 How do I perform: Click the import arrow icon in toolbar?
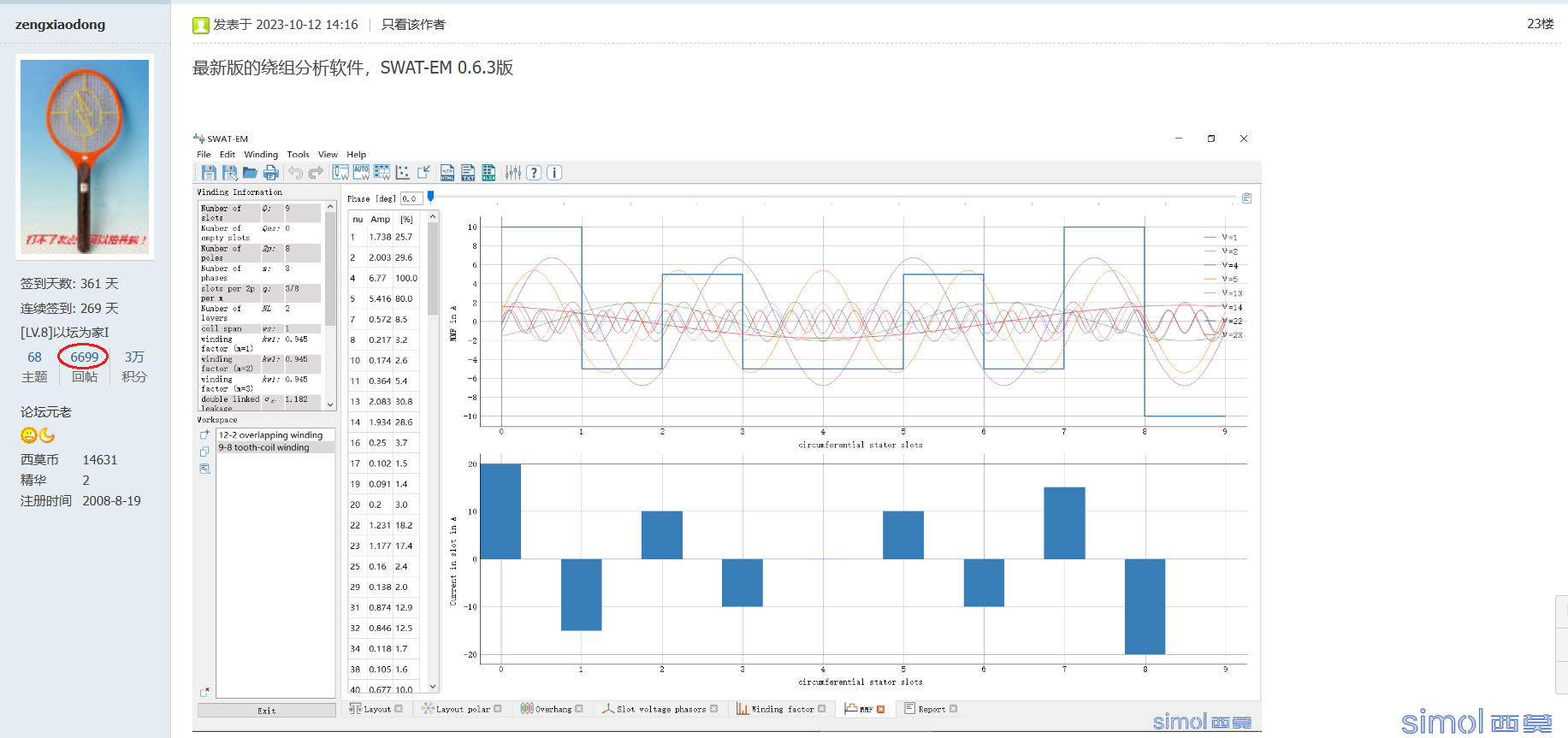pos(423,173)
